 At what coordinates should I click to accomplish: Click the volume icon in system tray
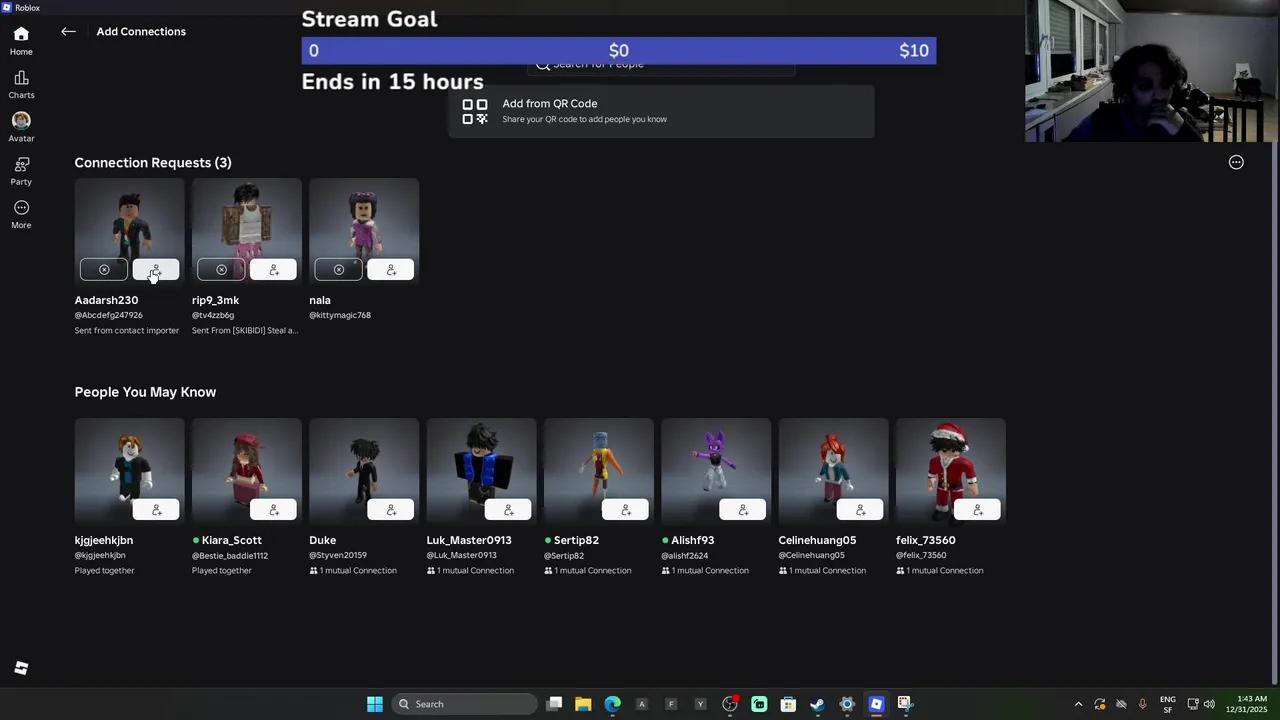coord(1209,704)
